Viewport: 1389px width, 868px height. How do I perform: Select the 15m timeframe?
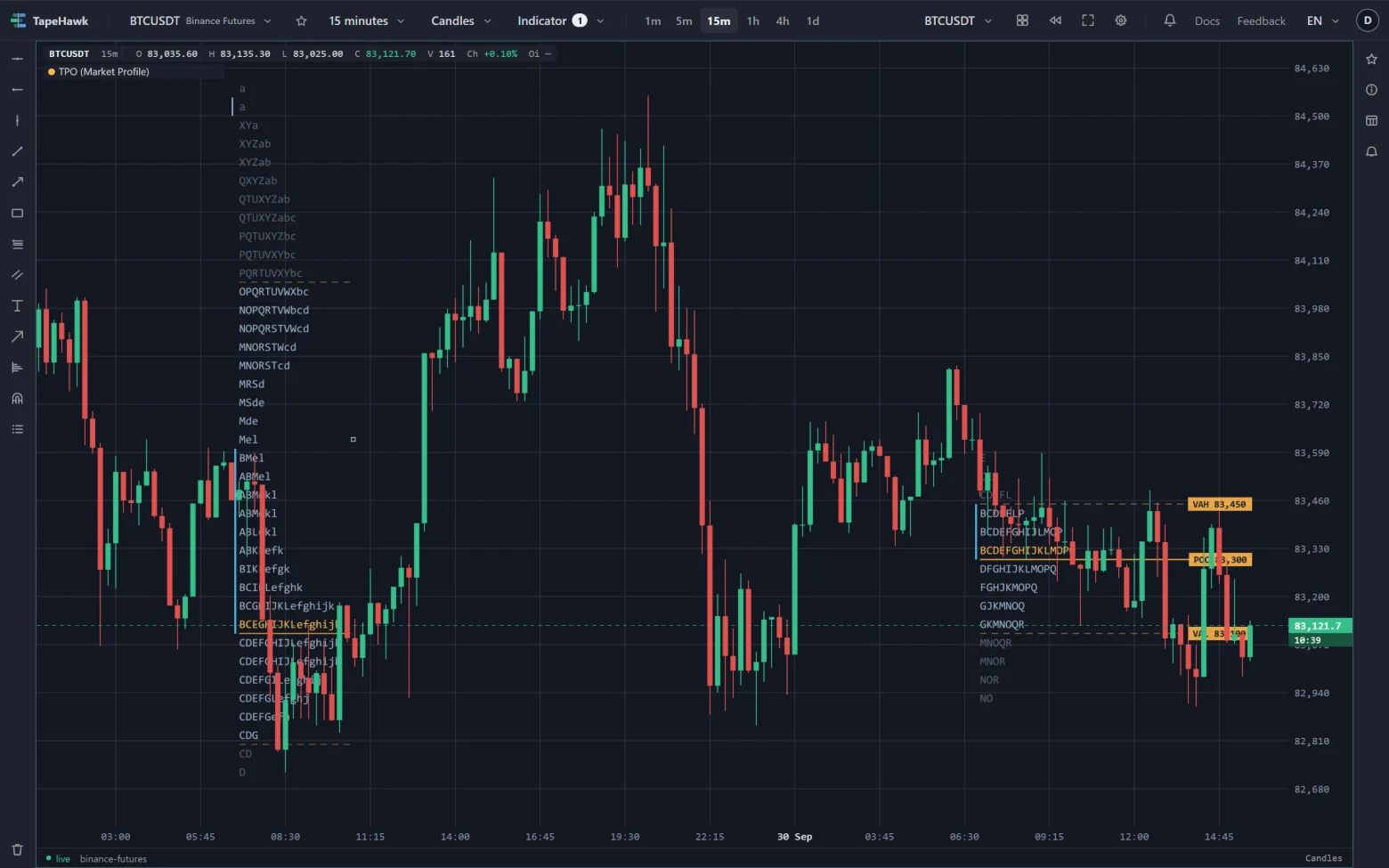pos(719,20)
